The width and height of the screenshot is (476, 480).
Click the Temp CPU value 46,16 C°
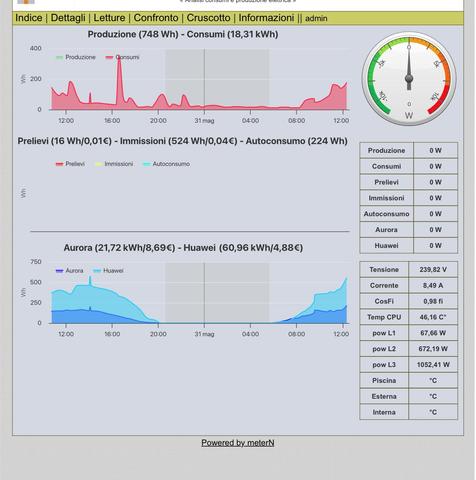click(433, 317)
